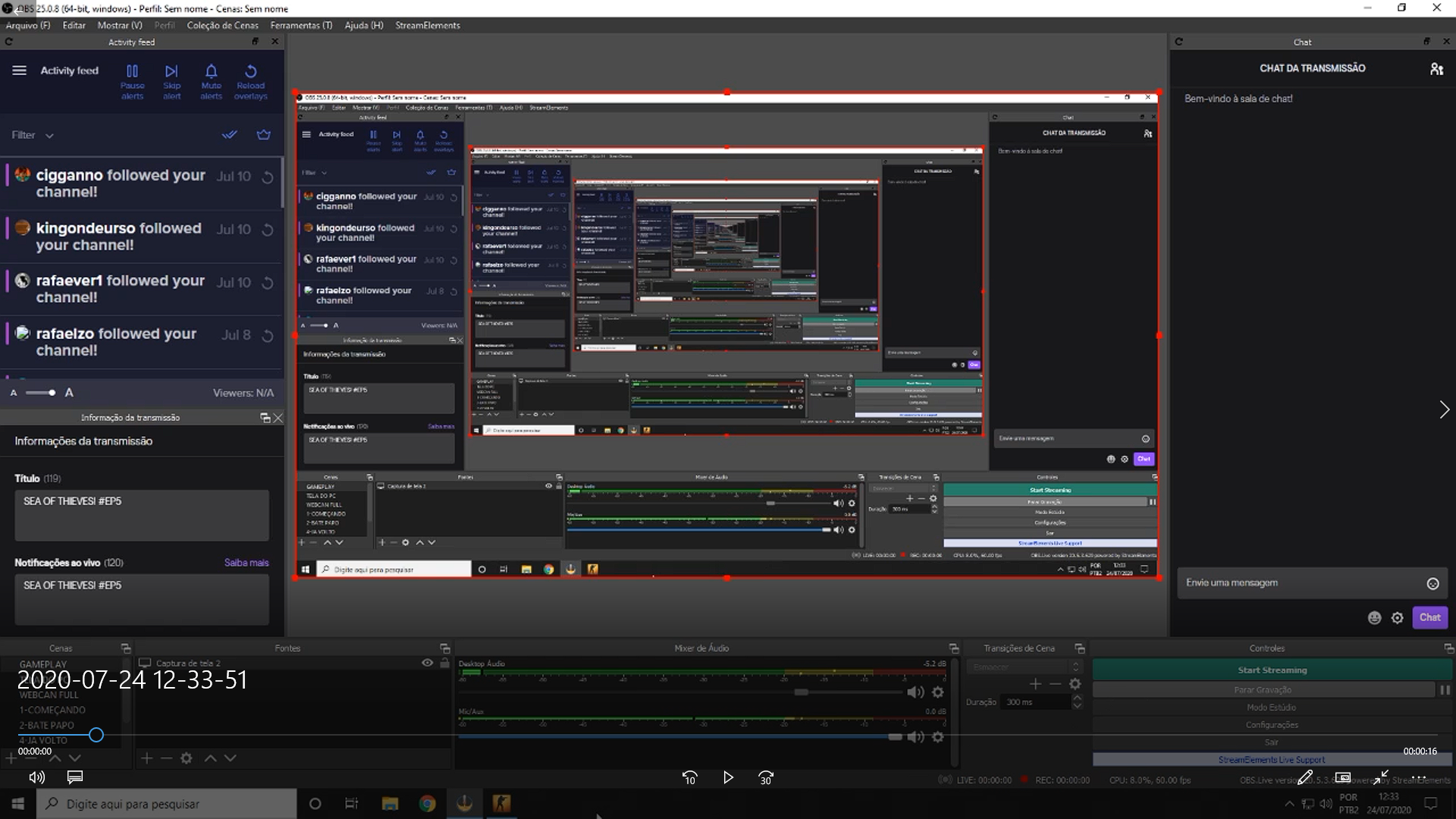Open Configurações from Controles
The width and height of the screenshot is (1456, 819).
[1272, 725]
